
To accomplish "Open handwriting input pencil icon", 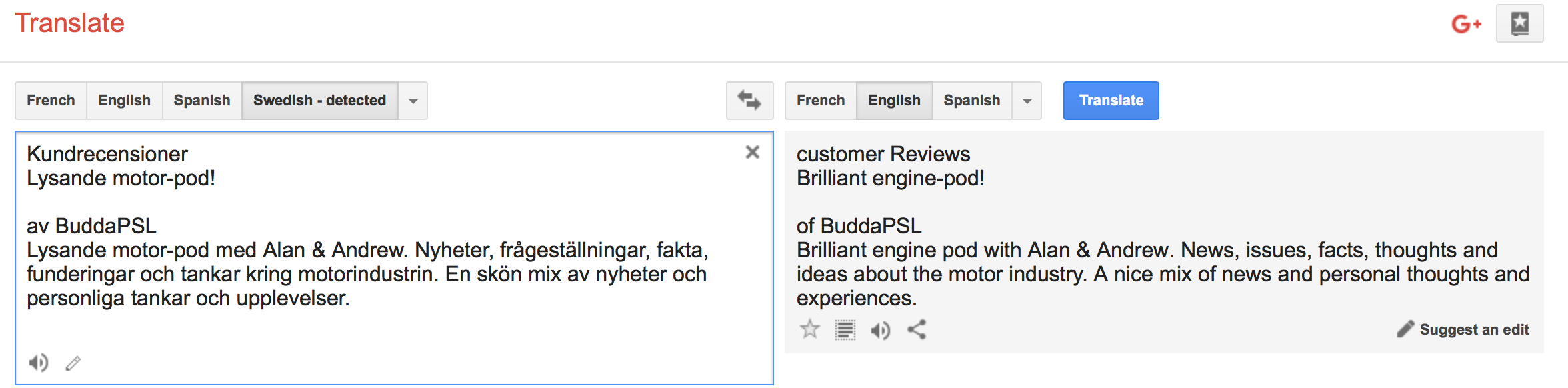I will pyautogui.click(x=73, y=363).
